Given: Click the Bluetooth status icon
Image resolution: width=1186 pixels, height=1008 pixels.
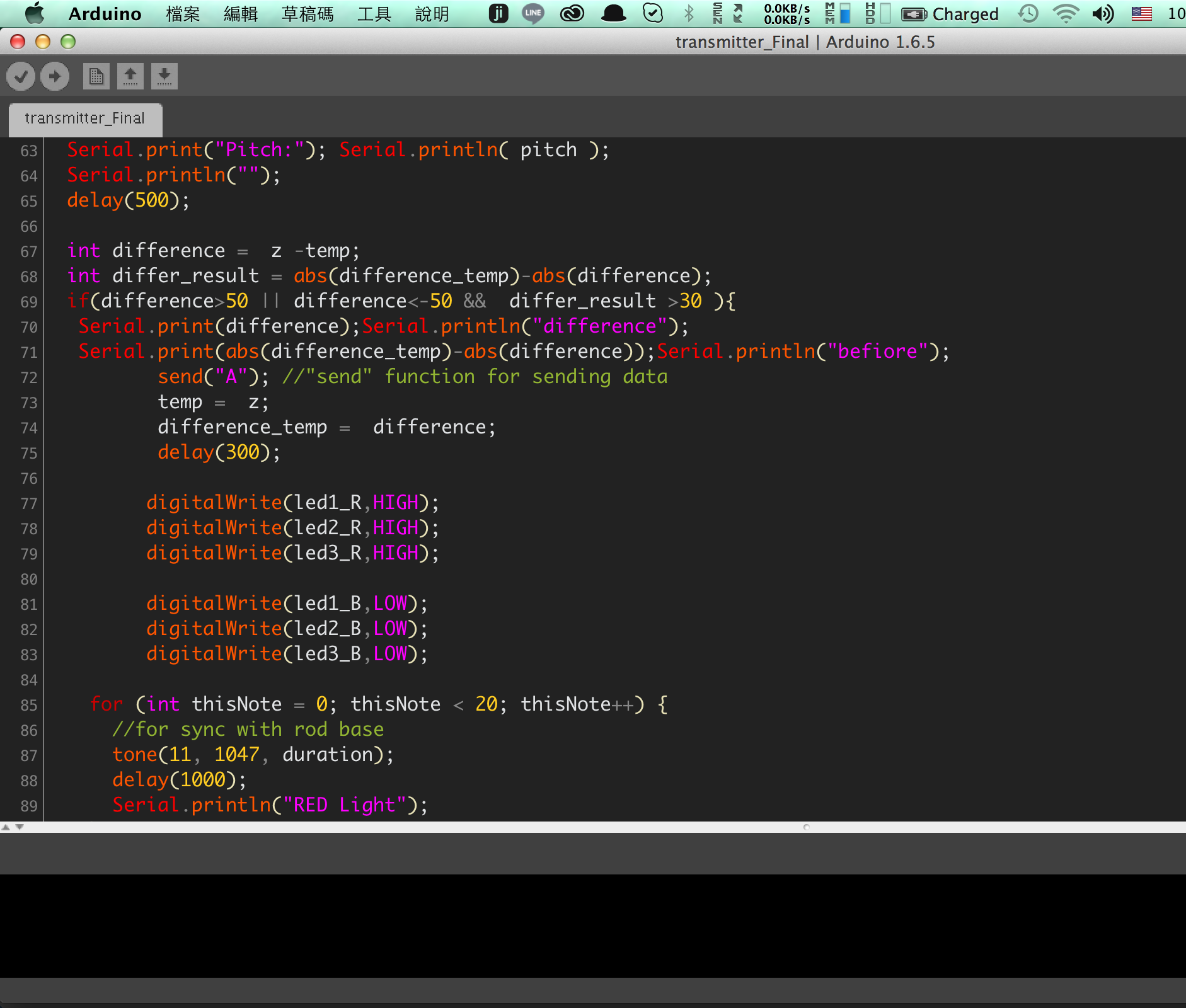Looking at the screenshot, I should [x=689, y=13].
